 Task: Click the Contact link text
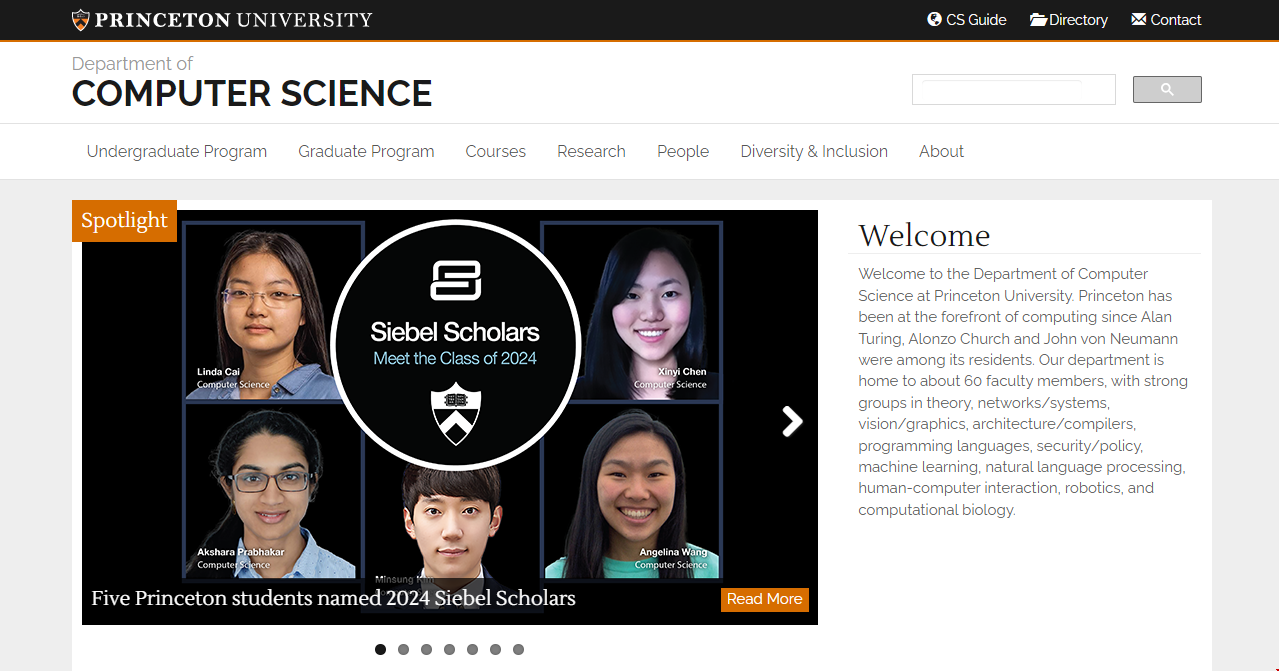pyautogui.click(x=1176, y=20)
